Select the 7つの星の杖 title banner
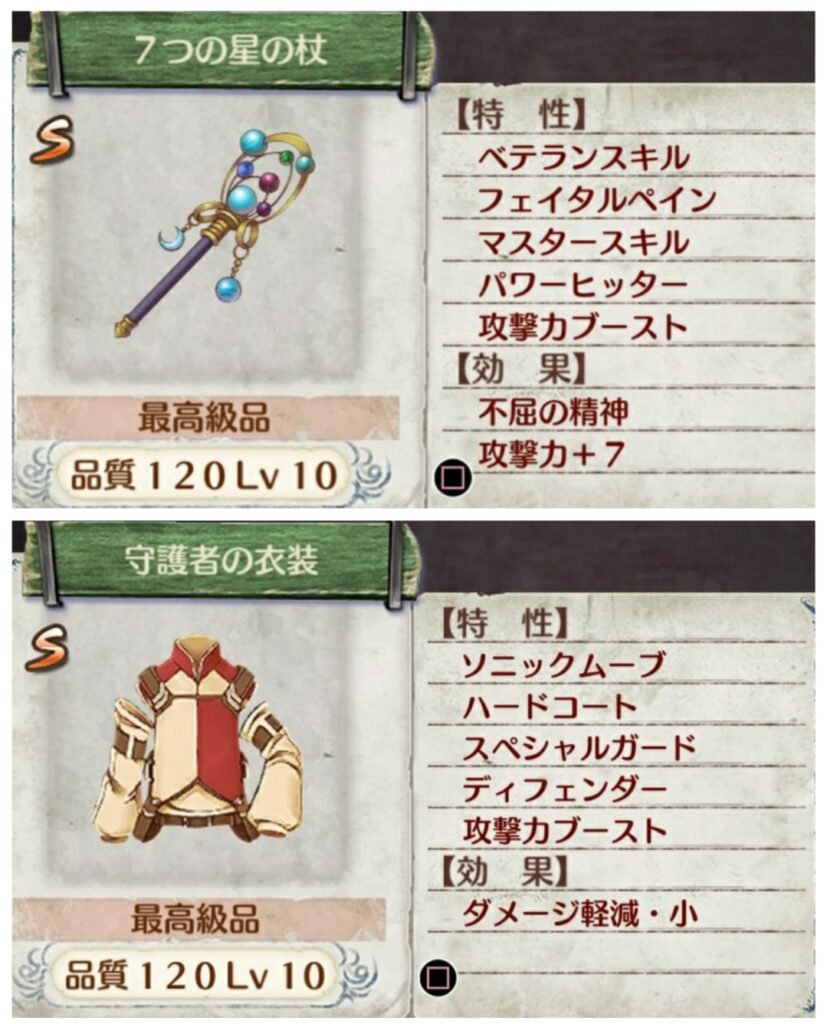The image size is (827, 1024). tap(230, 51)
